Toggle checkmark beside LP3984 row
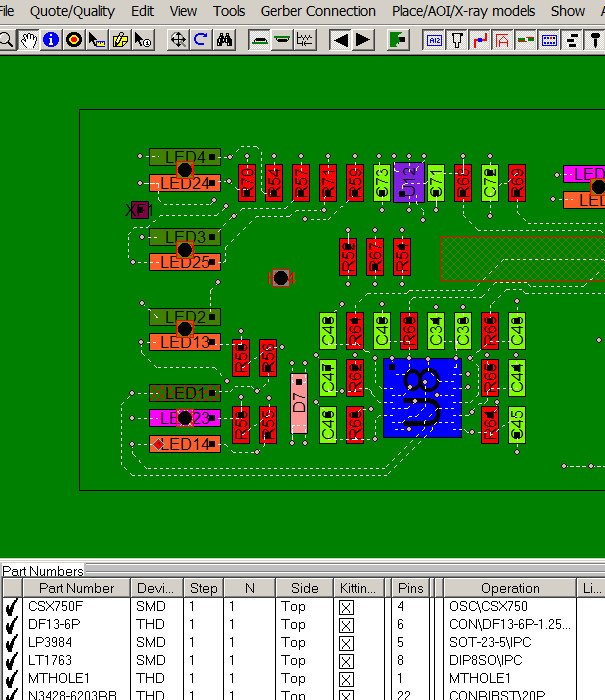The image size is (605, 700). click(12, 643)
